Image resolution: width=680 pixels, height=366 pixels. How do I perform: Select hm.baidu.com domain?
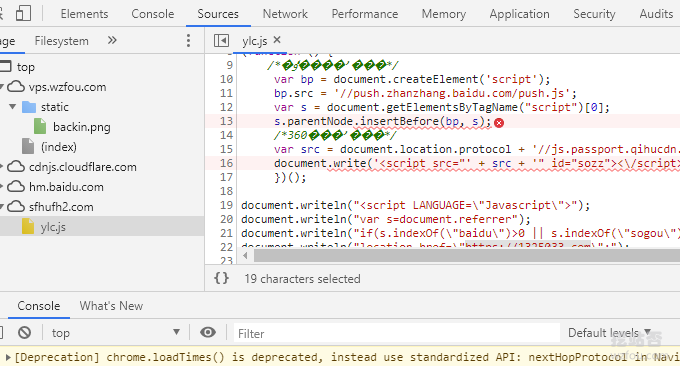pyautogui.click(x=66, y=187)
